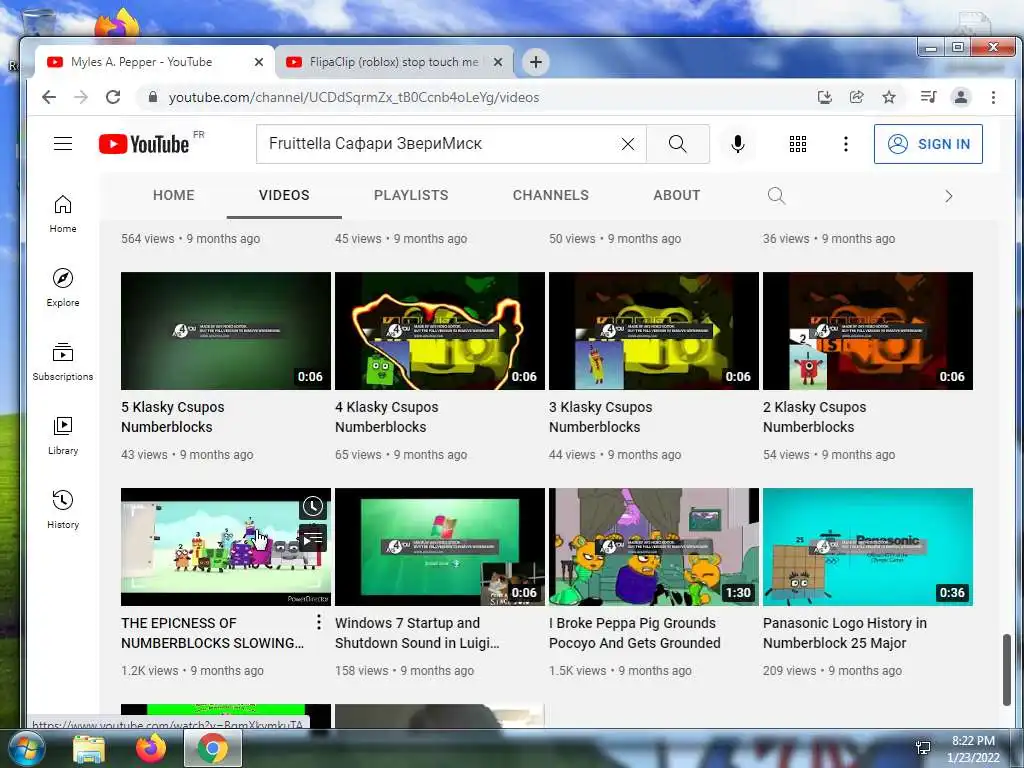Go back in Chrome
The width and height of the screenshot is (1024, 768).
49,97
